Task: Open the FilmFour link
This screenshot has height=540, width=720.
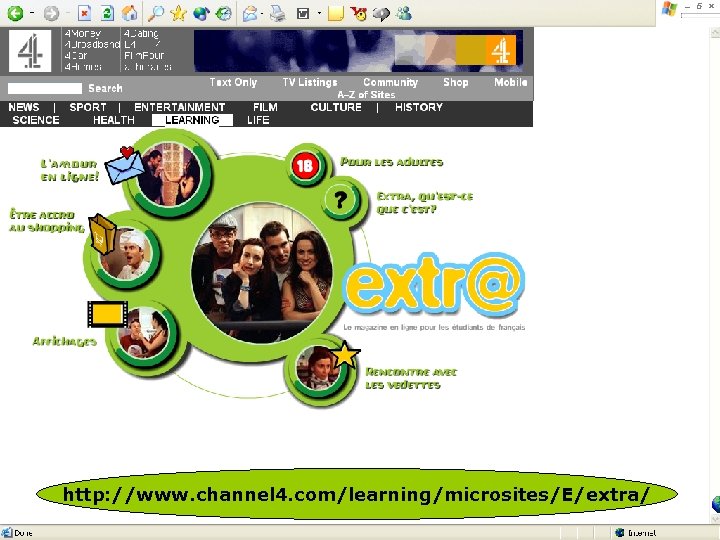Action: pyautogui.click(x=144, y=56)
